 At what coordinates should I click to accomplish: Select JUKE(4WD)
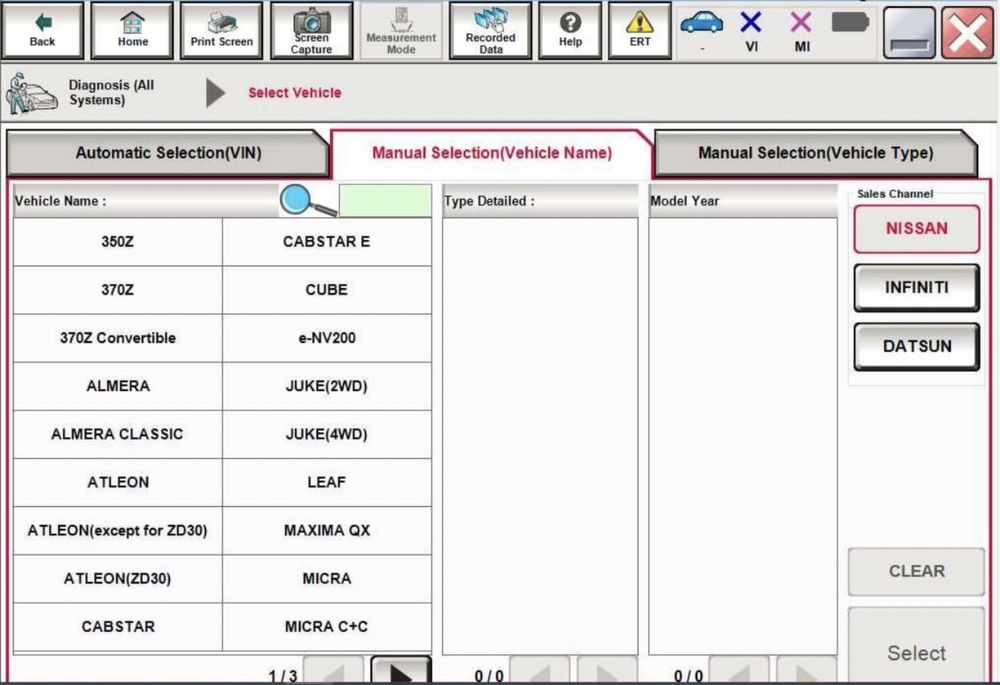pos(327,434)
